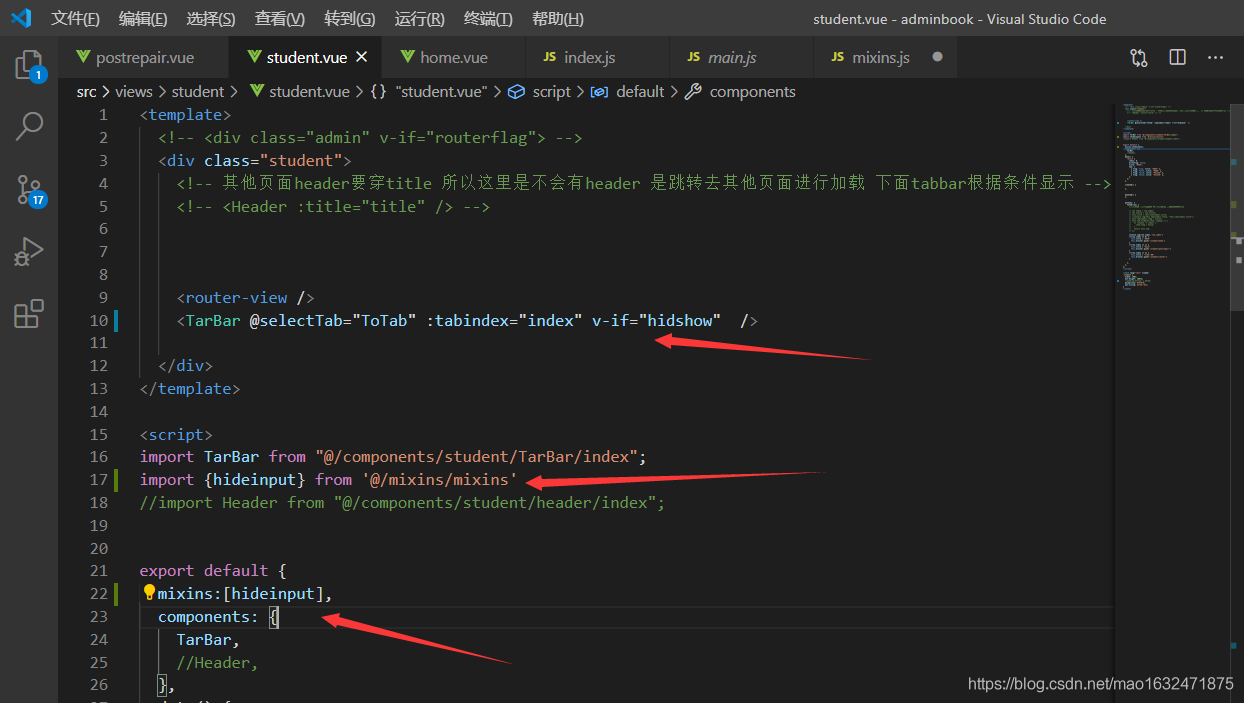The image size is (1244, 703).
Task: Split the editor to the right
Action: 1177,58
